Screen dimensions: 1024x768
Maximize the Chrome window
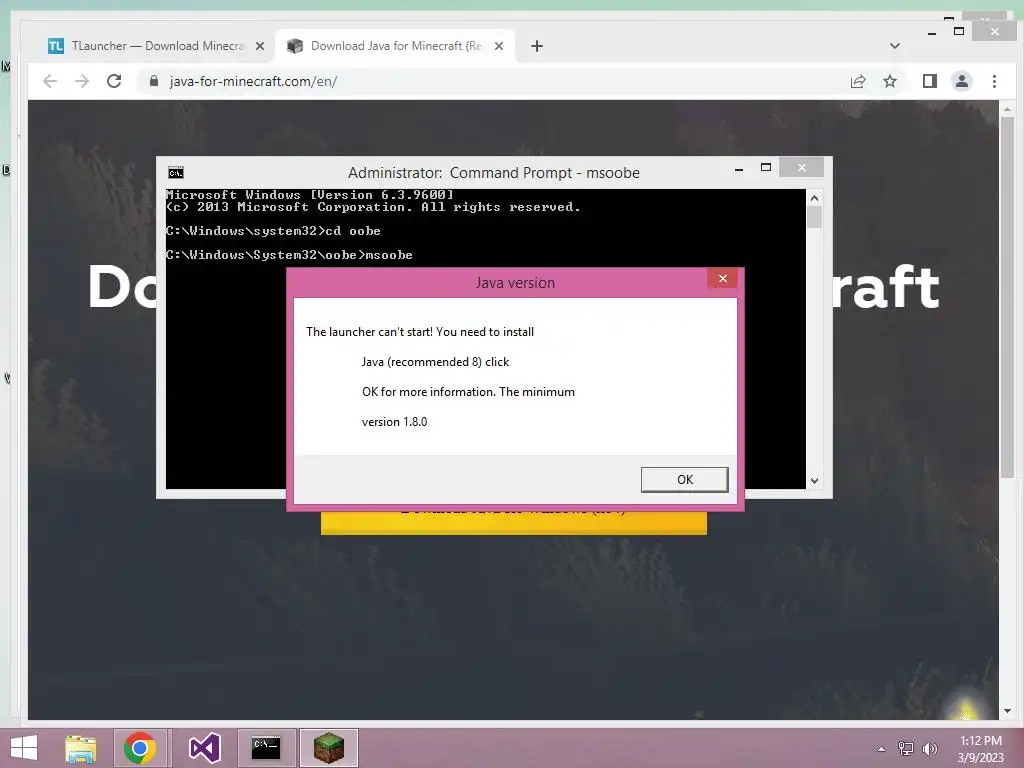(959, 31)
